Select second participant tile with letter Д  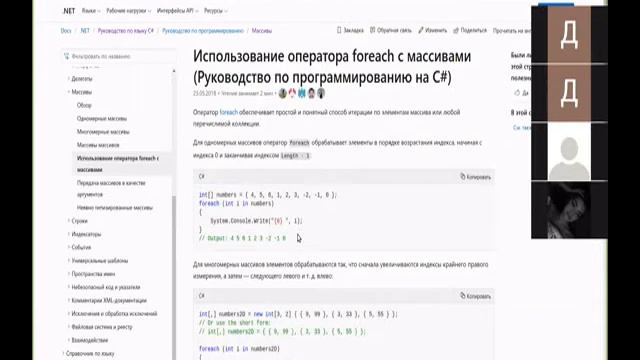click(x=569, y=93)
